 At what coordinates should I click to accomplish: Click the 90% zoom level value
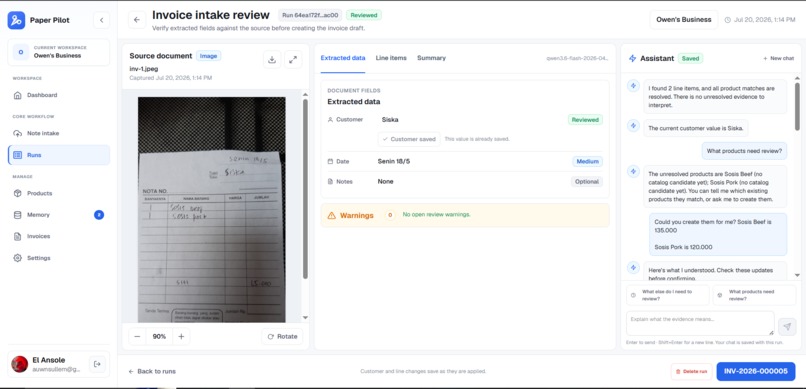click(x=159, y=337)
